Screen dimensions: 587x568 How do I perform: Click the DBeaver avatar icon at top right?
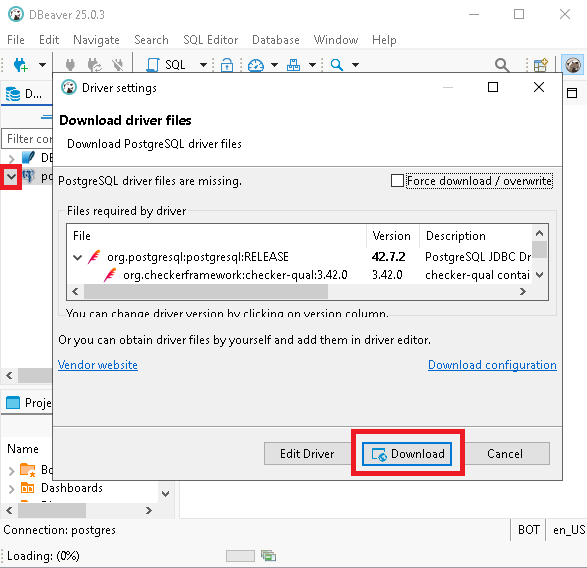[x=573, y=65]
